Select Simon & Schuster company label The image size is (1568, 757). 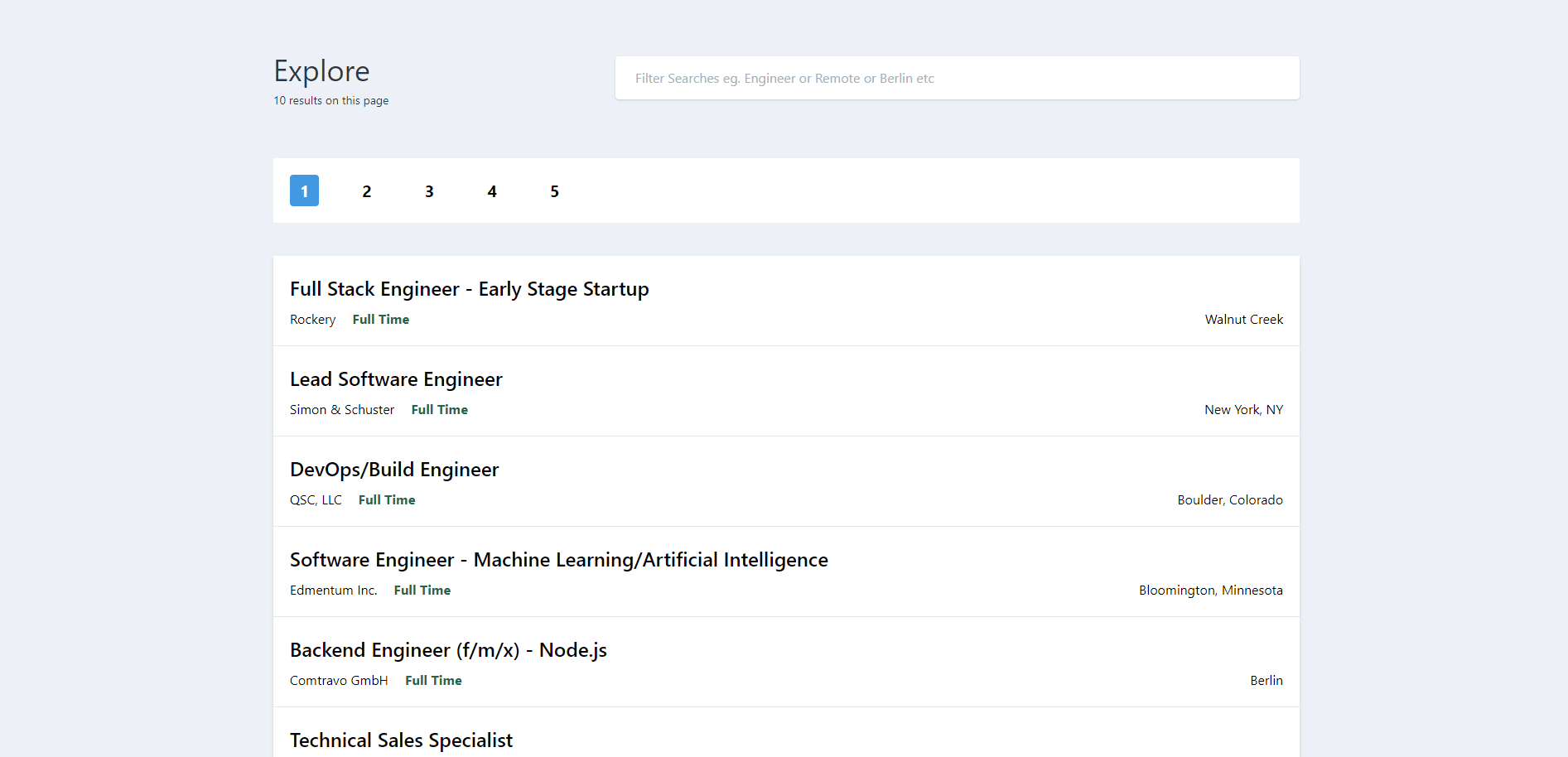coord(342,409)
